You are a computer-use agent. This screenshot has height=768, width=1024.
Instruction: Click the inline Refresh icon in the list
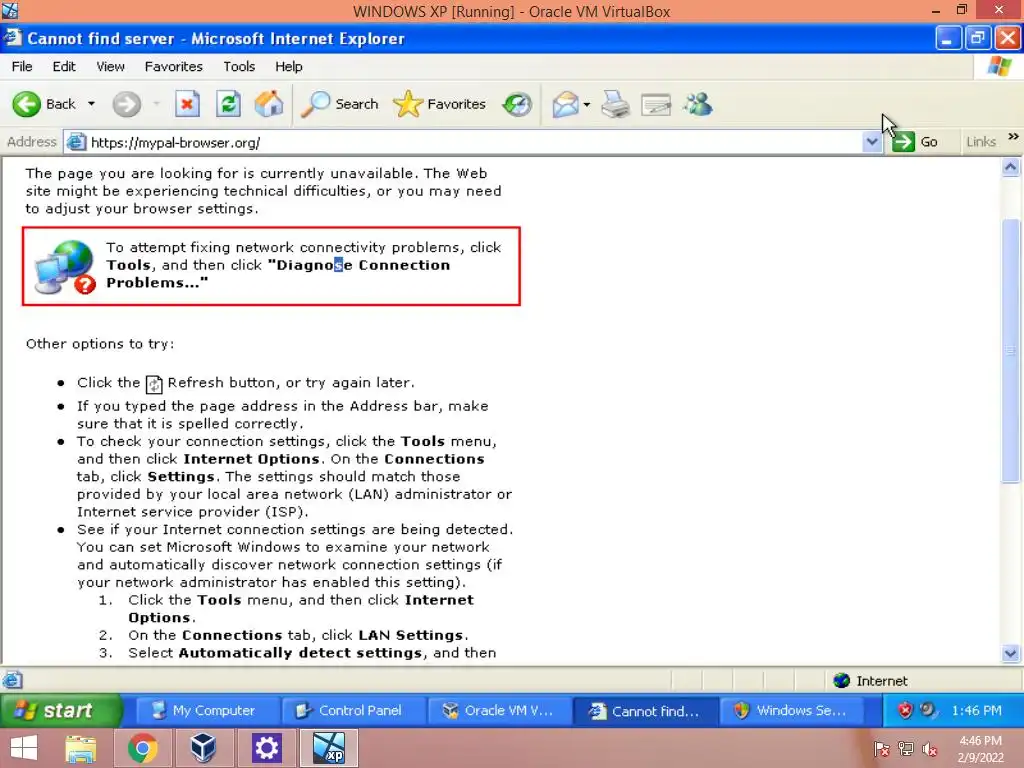153,384
